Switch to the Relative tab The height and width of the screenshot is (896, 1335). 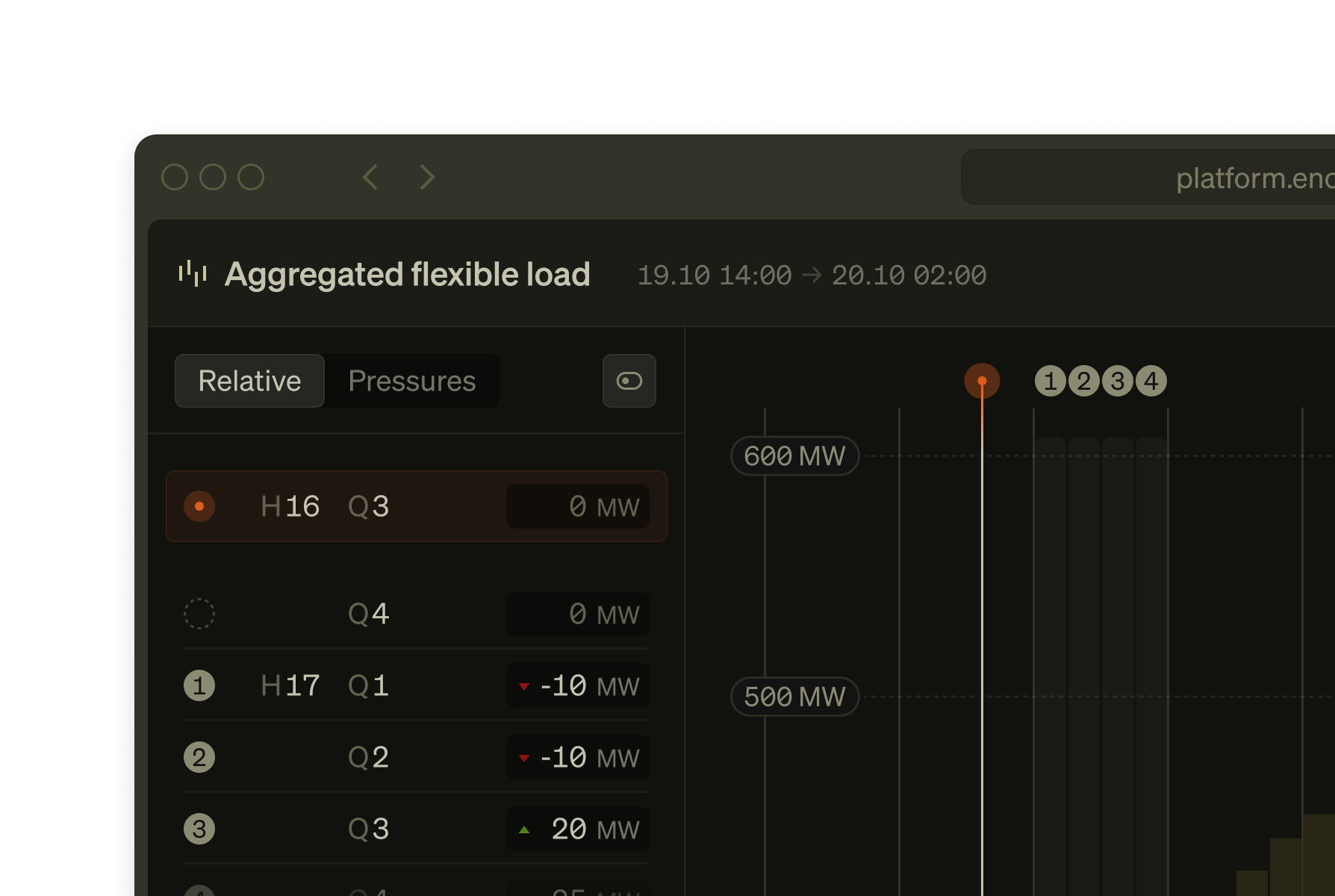[x=249, y=381]
